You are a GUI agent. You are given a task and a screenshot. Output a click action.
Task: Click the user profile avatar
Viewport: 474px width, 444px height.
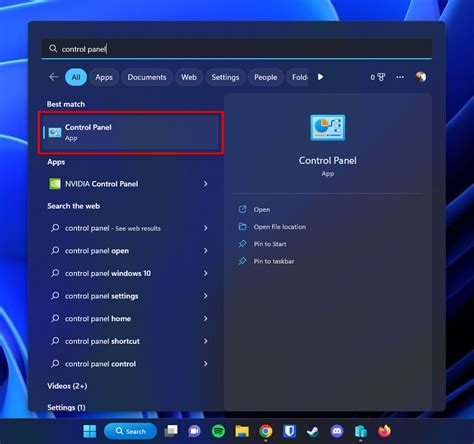421,77
